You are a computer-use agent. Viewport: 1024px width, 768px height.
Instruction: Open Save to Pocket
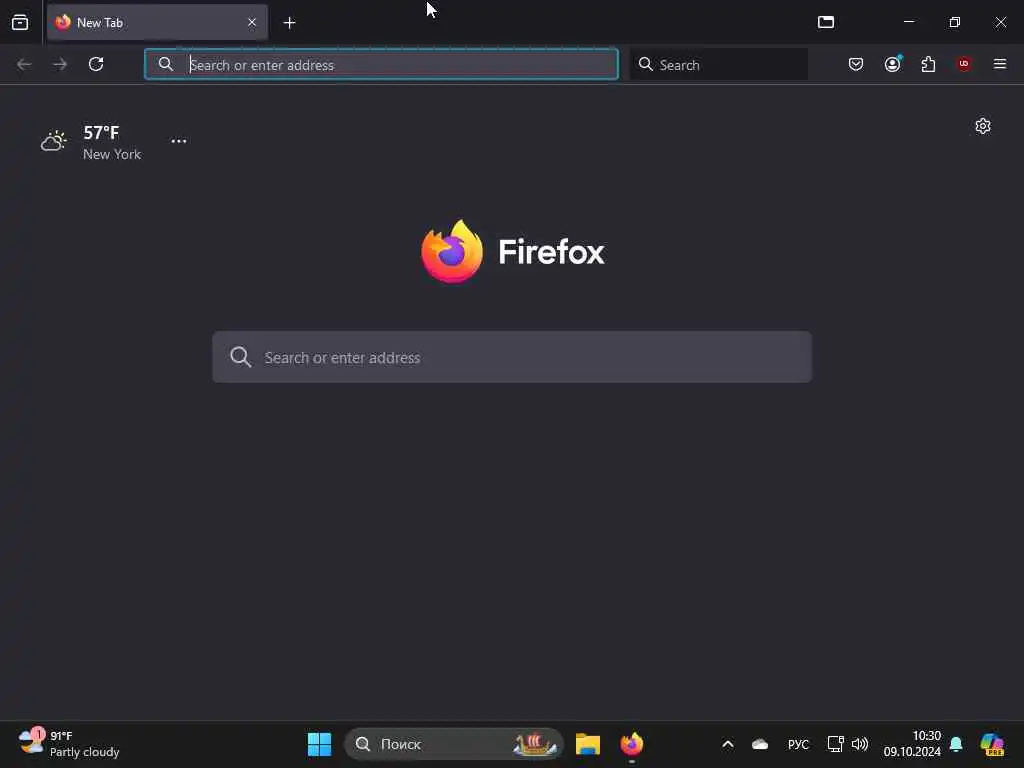(x=856, y=64)
